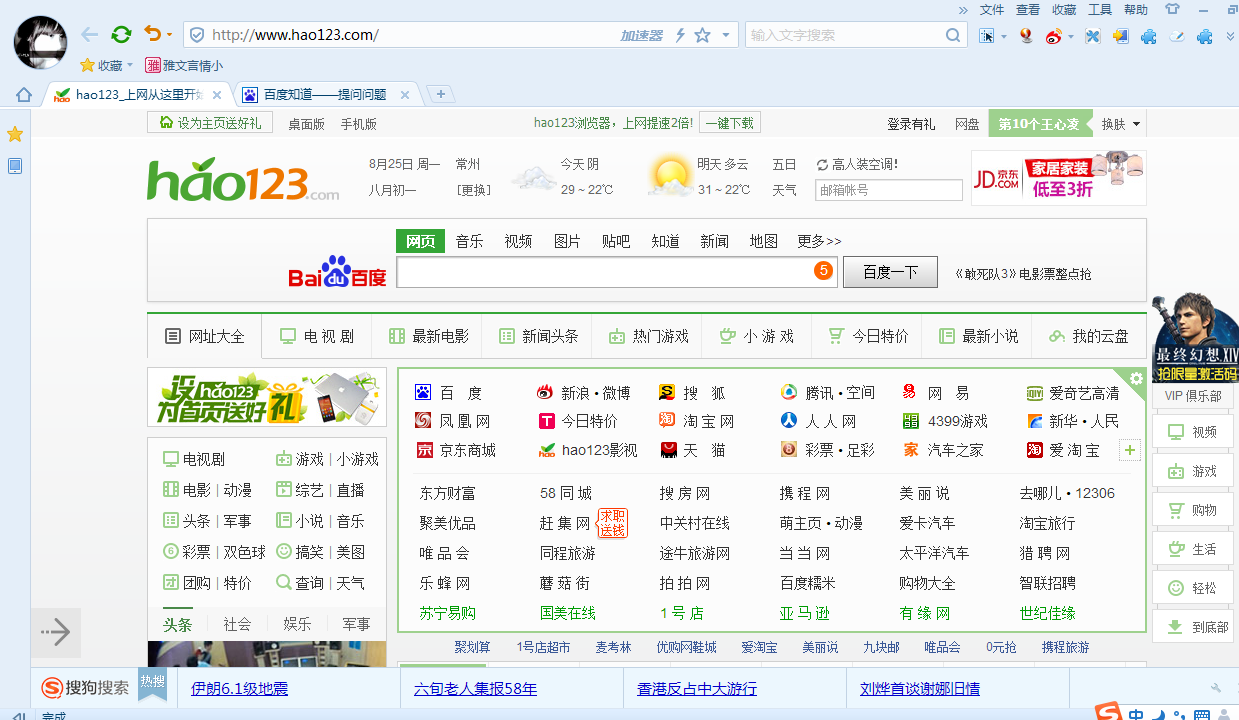
Task: Click the green refresh page icon
Action: 121,35
